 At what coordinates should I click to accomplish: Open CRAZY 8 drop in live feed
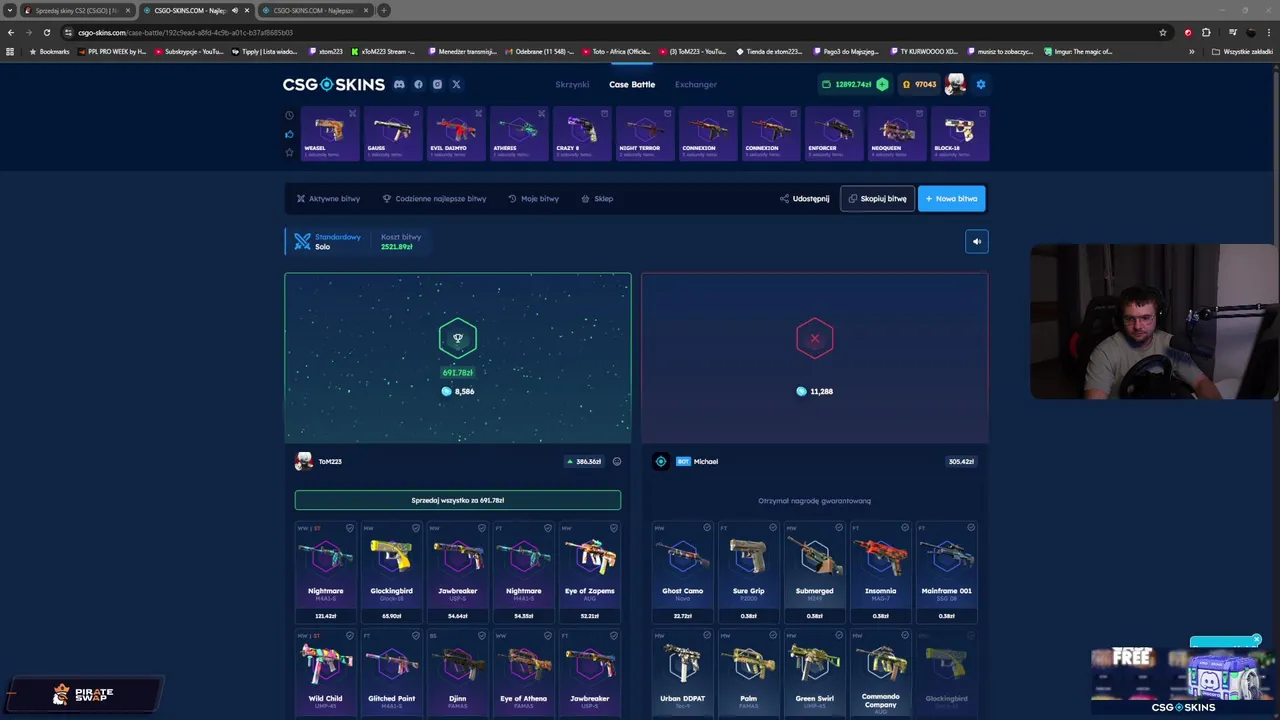tap(581, 134)
